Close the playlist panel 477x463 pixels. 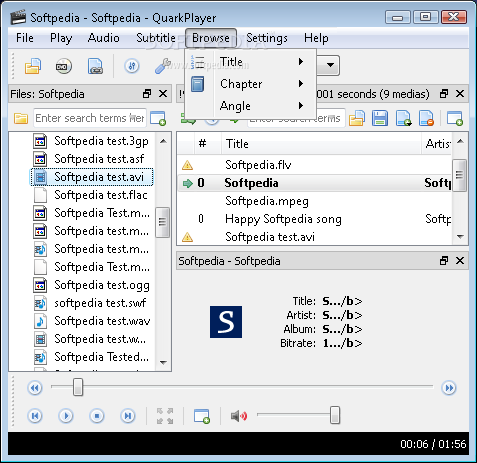(x=460, y=94)
